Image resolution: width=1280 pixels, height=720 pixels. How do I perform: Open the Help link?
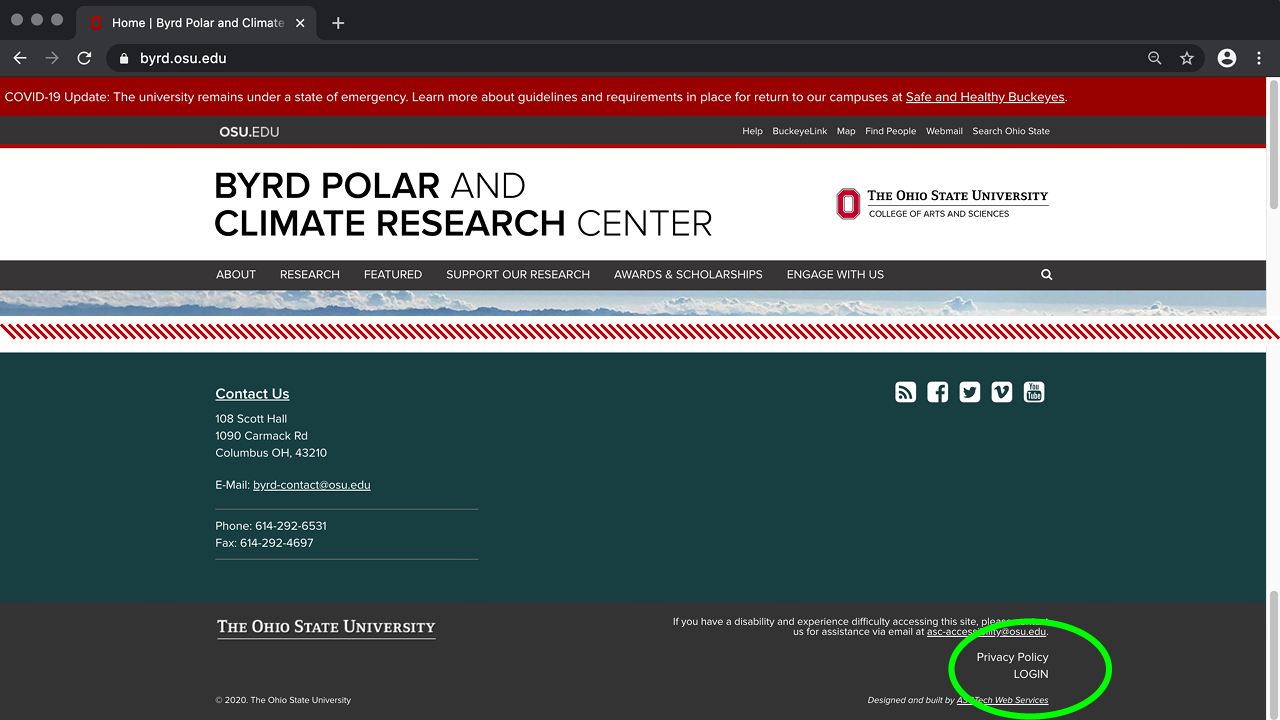(752, 131)
